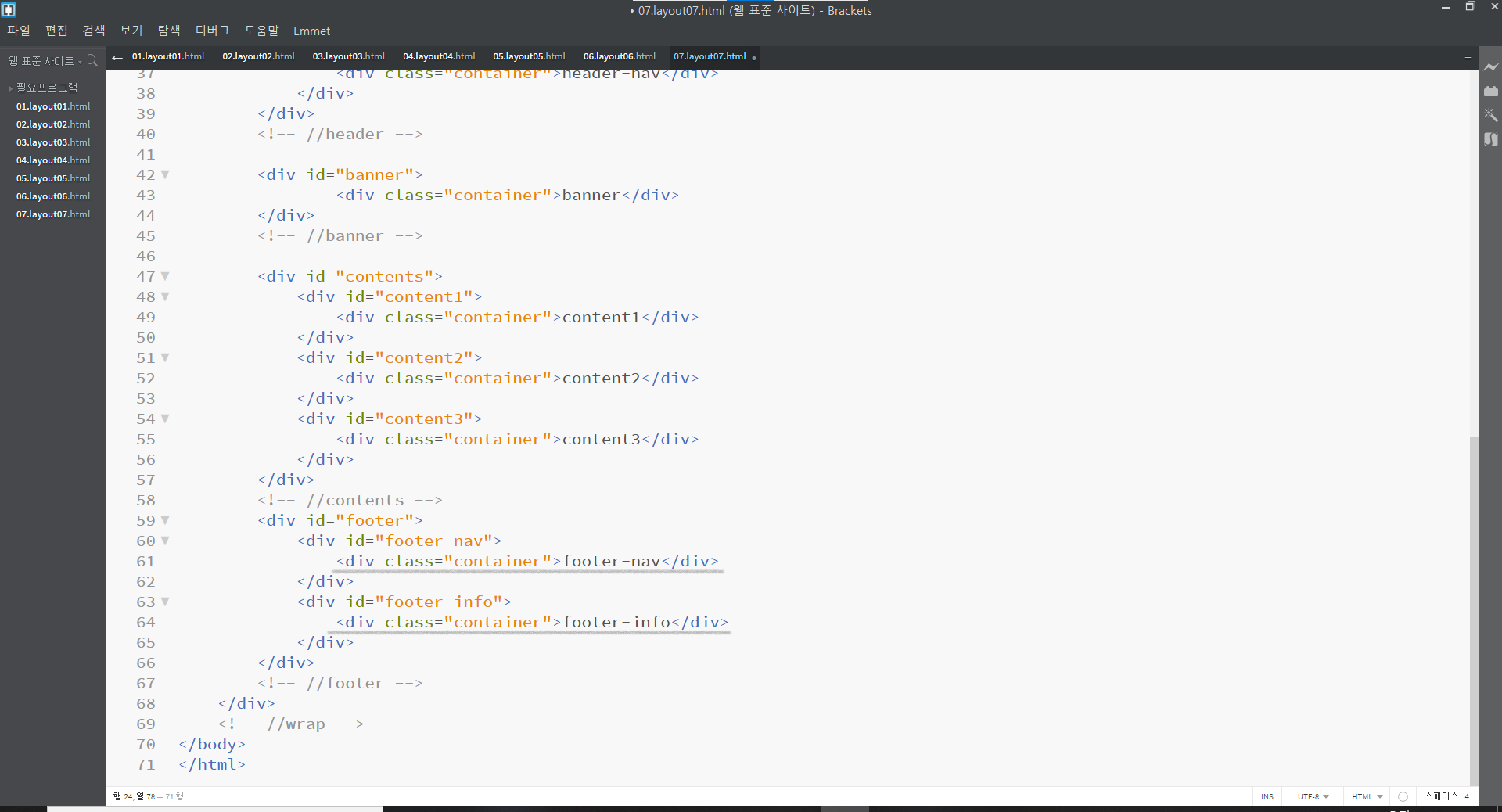Open the hamburger menu at tab bar's right end
The image size is (1502, 812).
click(x=1468, y=57)
